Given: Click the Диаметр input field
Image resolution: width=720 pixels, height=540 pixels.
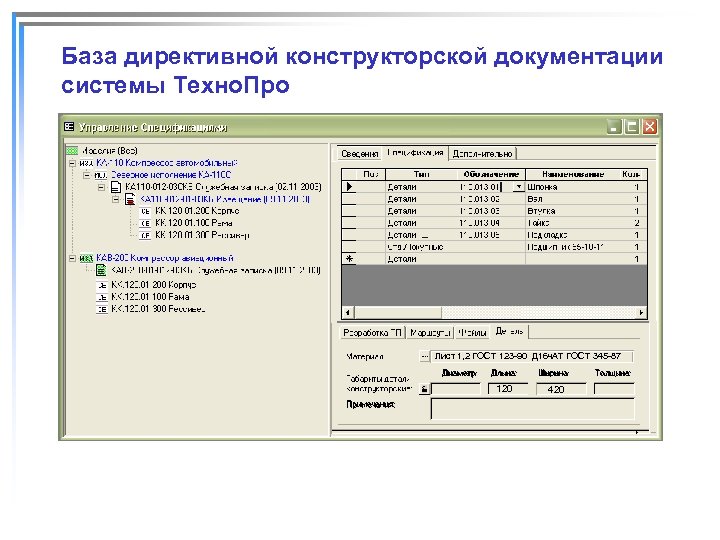Looking at the screenshot, I should 456,389.
